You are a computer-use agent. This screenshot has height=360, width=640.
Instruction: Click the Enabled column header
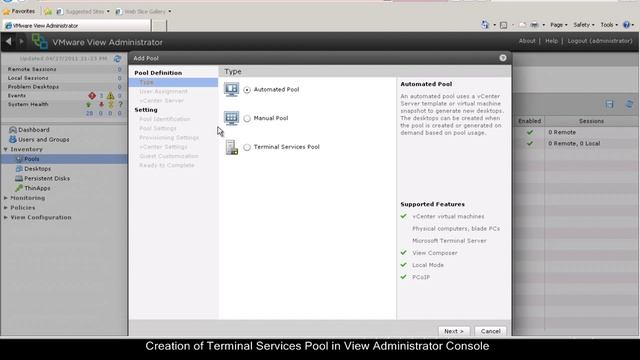point(529,121)
